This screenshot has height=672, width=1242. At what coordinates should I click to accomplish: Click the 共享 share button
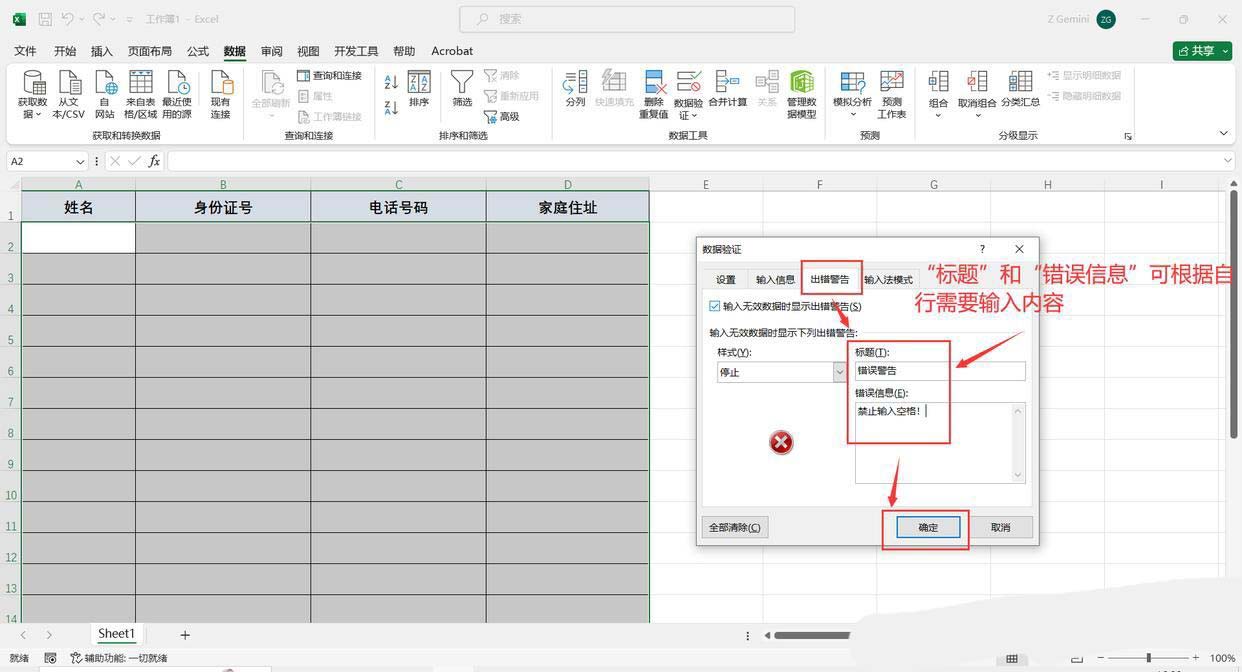point(1201,51)
